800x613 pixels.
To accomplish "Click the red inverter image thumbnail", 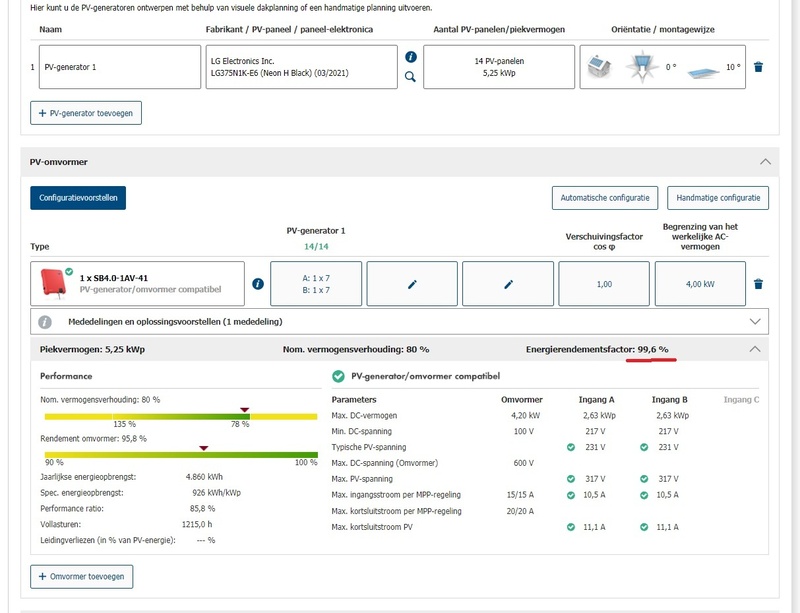I will point(52,283).
